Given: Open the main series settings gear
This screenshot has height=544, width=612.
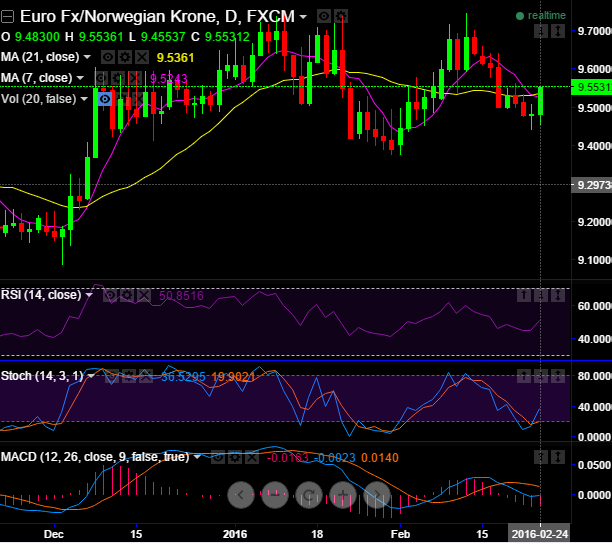Looking at the screenshot, I should coord(341,16).
